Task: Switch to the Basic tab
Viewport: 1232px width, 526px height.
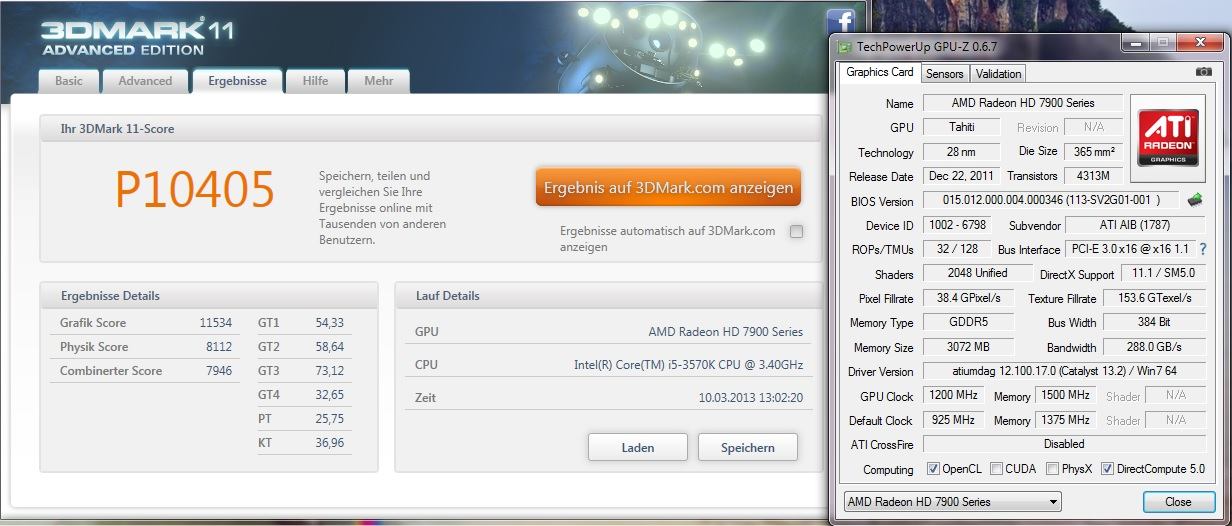Action: (x=69, y=81)
